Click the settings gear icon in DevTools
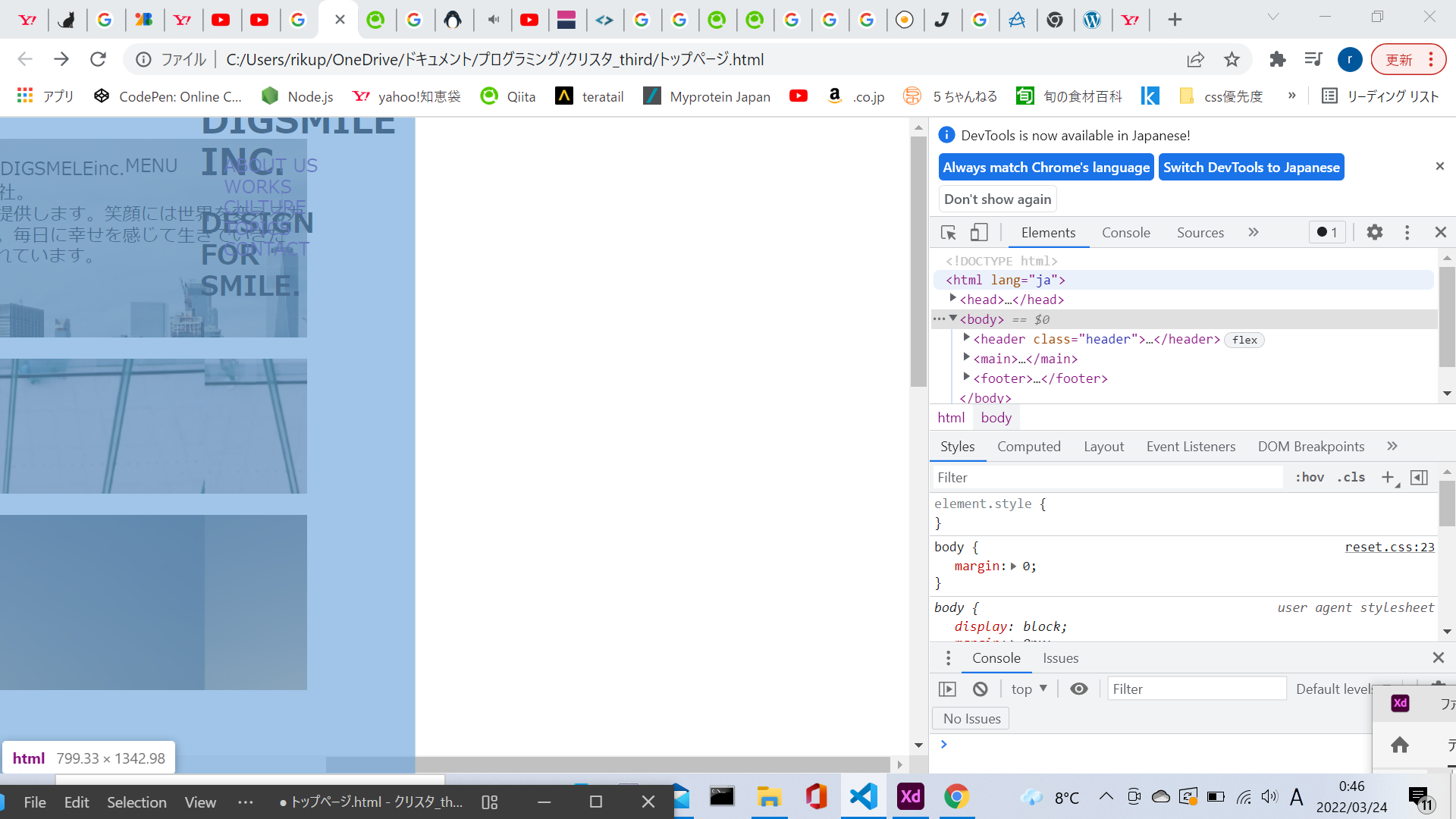Screen dimensions: 1456x819 click(1375, 232)
